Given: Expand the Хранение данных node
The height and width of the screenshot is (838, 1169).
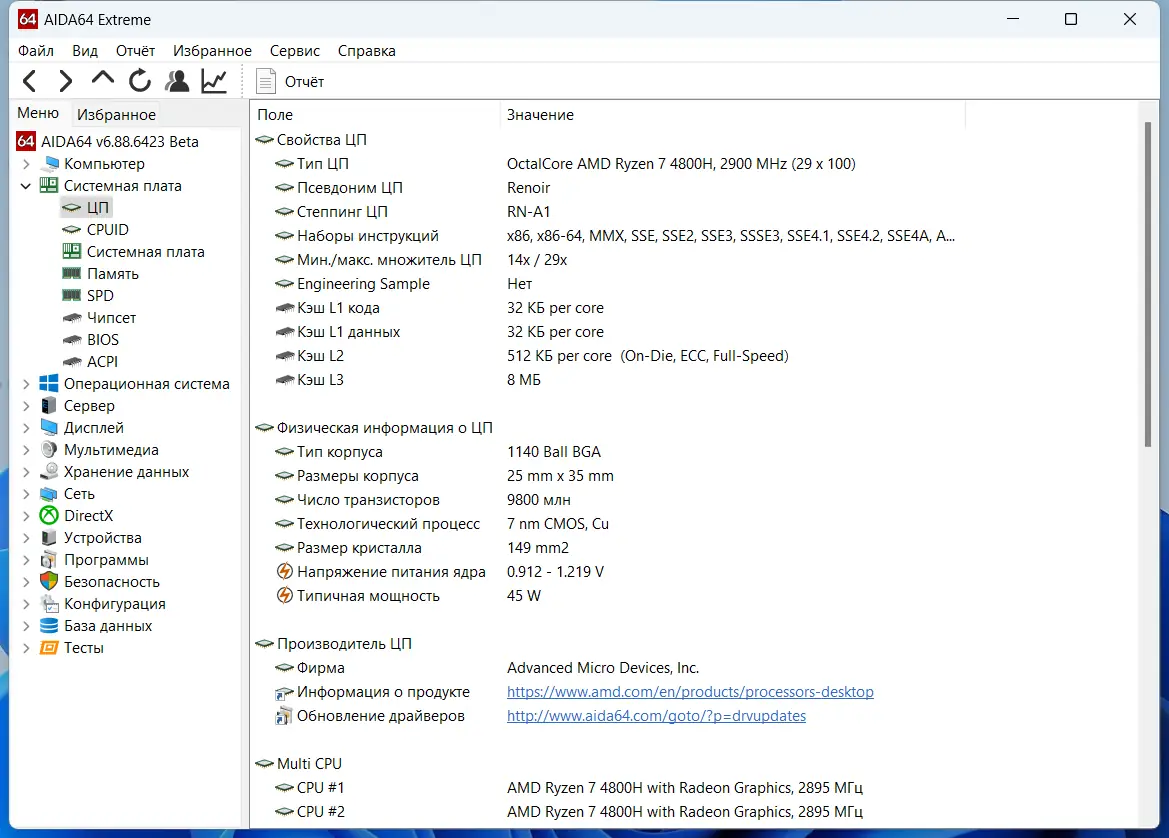Looking at the screenshot, I should [x=26, y=472].
